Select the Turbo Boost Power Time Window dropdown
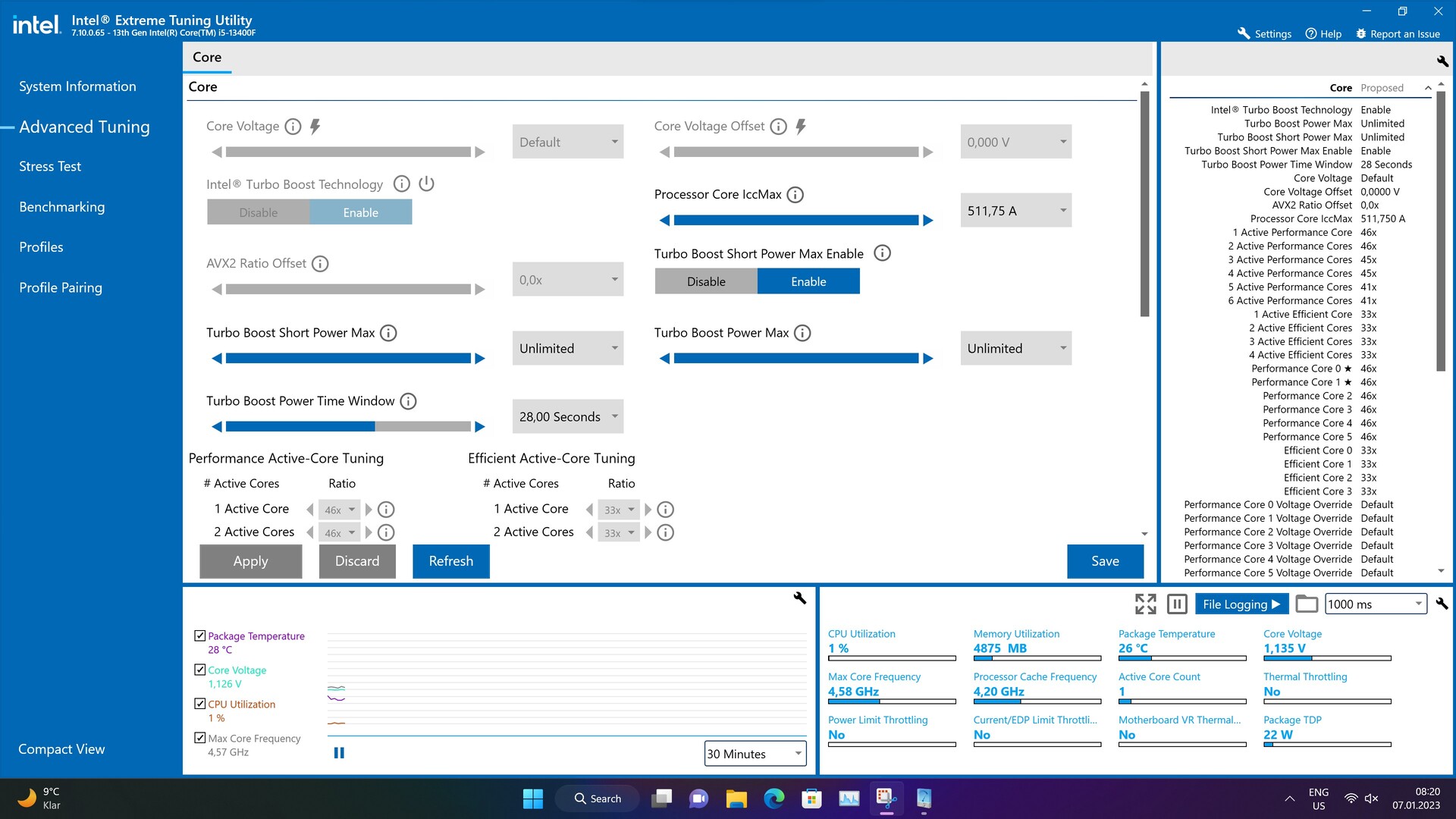This screenshot has height=819, width=1456. pos(566,416)
